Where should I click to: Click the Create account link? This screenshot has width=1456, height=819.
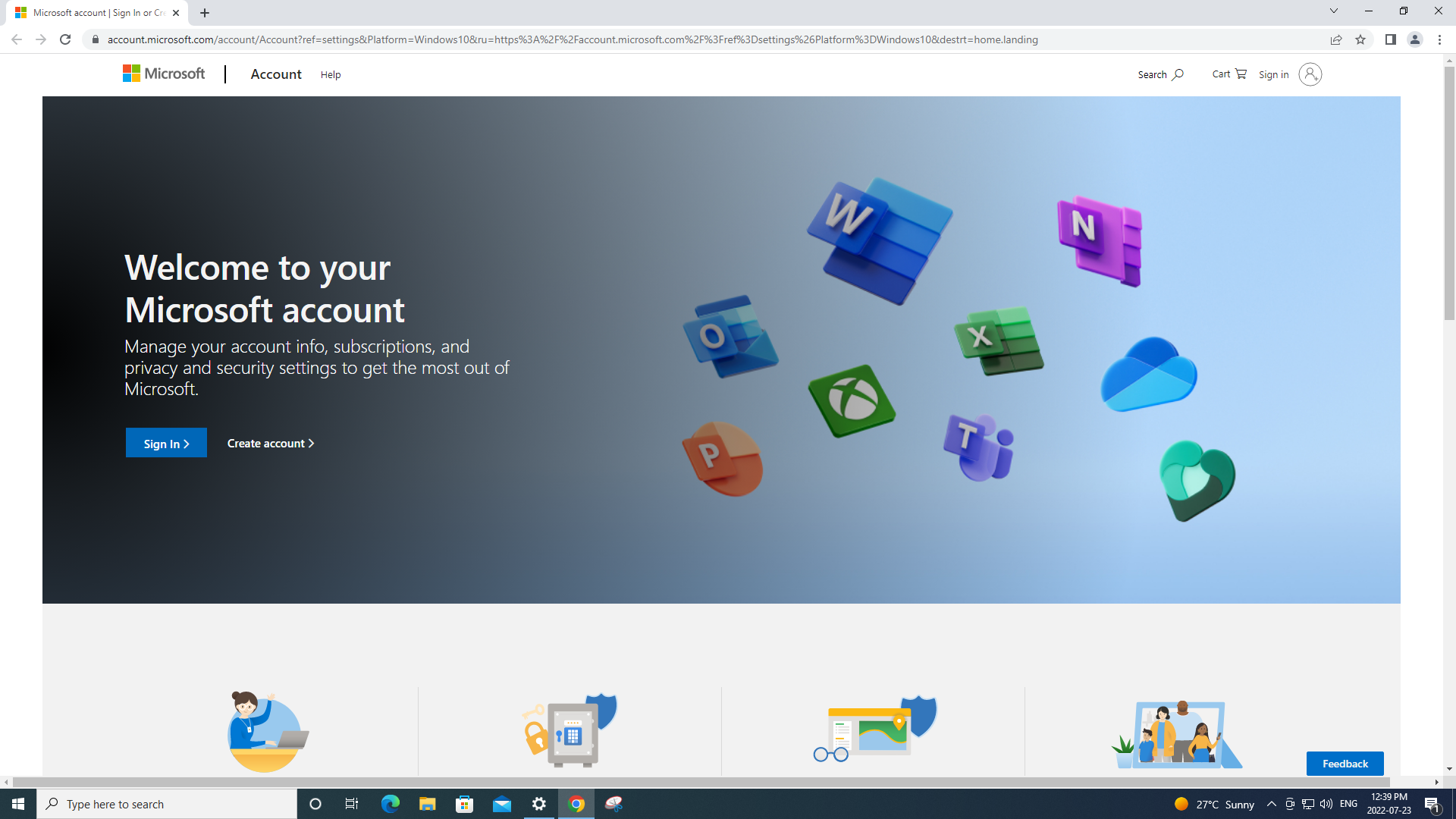pos(270,444)
